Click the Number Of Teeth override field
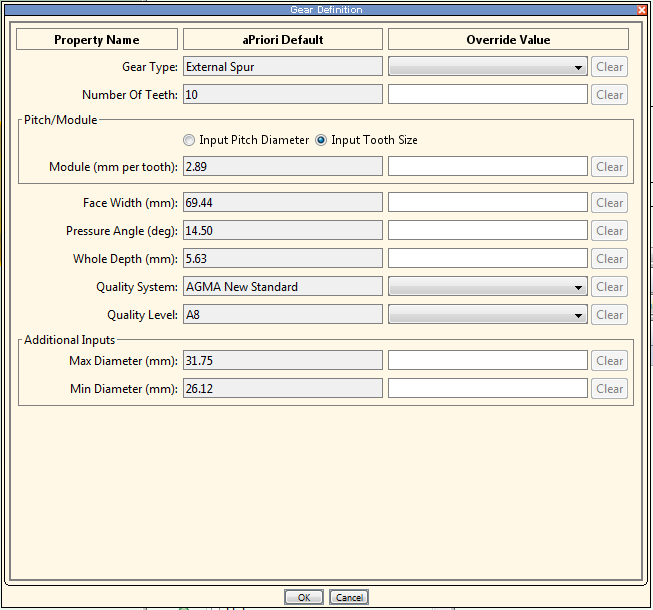Image resolution: width=653 pixels, height=610 pixels. 487,95
